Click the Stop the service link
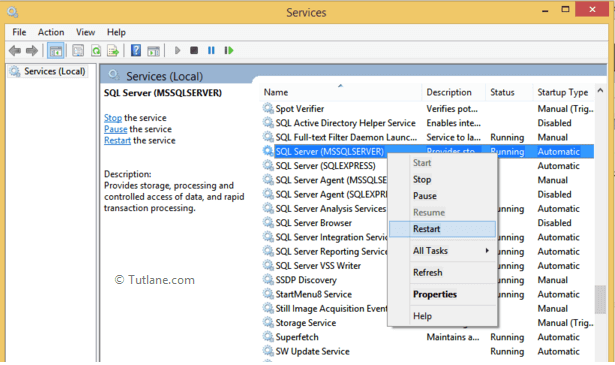The width and height of the screenshot is (615, 365). tap(113, 118)
